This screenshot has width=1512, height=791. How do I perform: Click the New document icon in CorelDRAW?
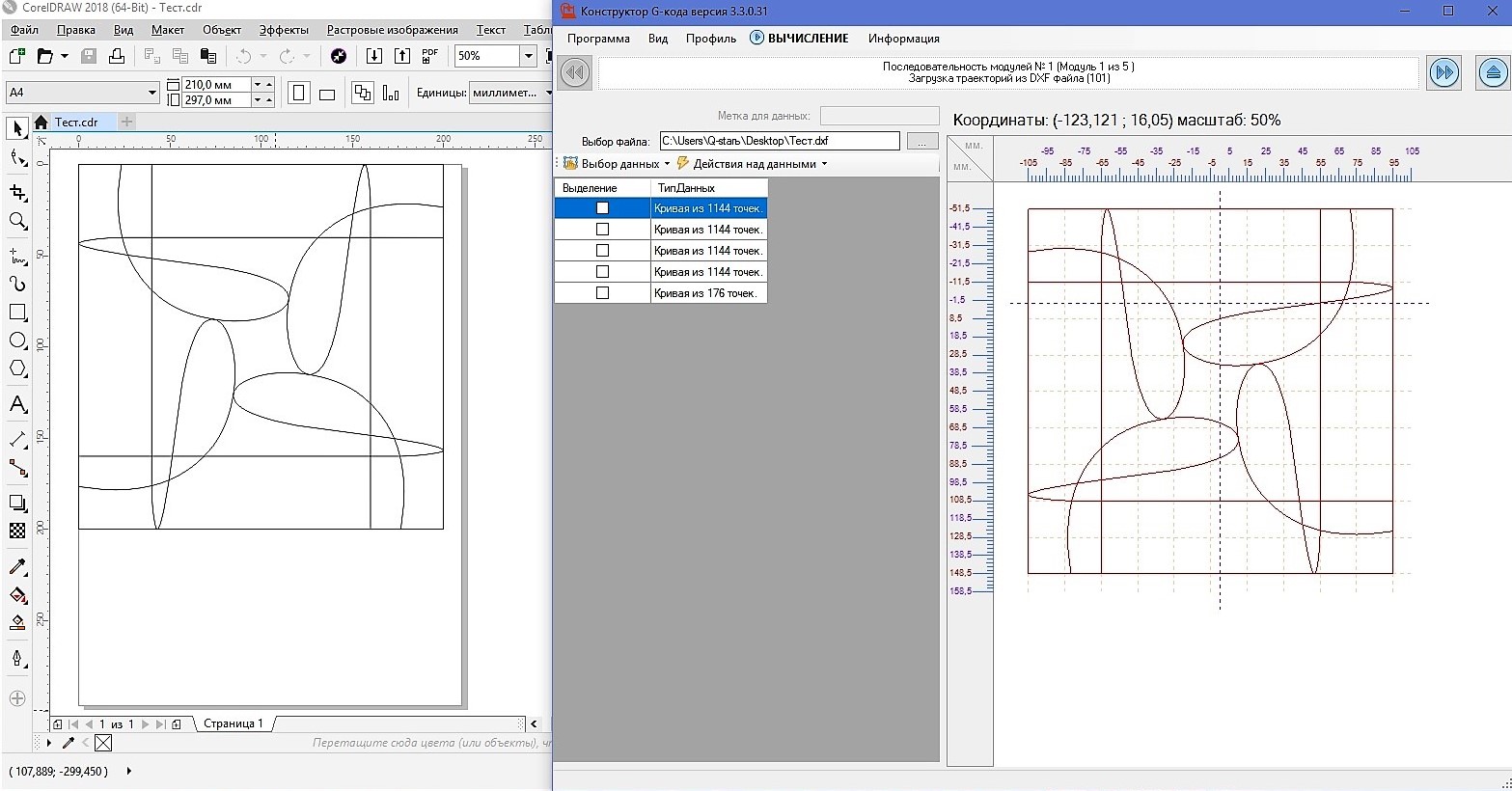16,56
